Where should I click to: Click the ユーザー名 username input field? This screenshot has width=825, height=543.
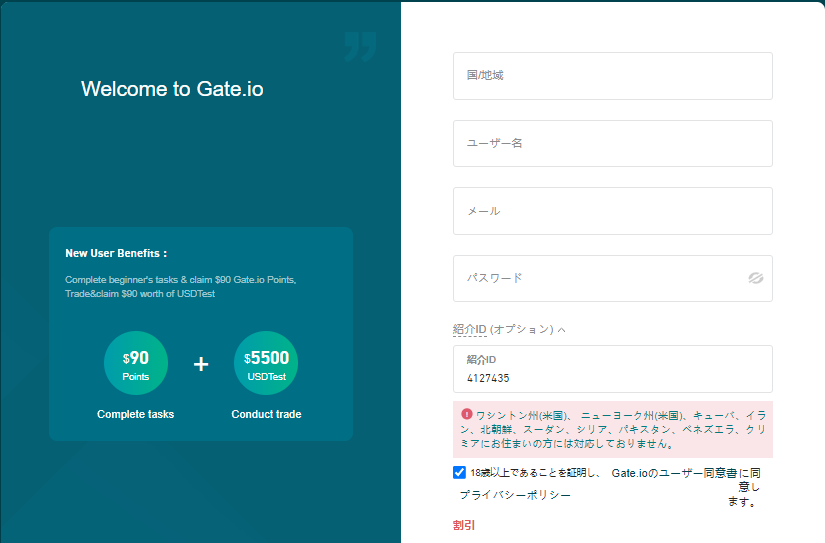click(x=612, y=143)
